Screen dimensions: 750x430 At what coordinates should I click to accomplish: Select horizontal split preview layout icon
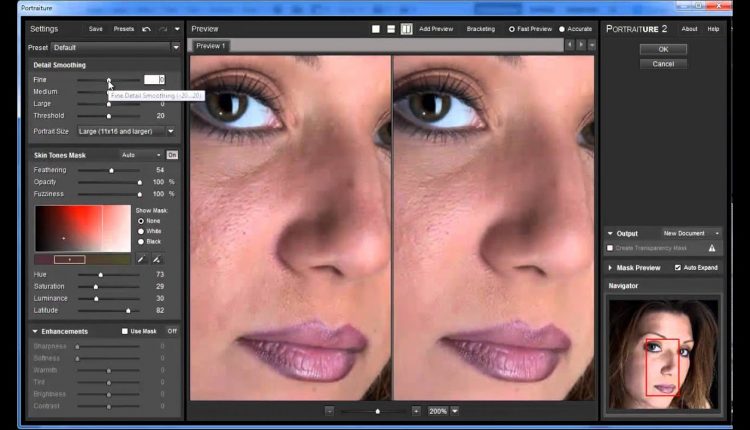click(x=391, y=29)
